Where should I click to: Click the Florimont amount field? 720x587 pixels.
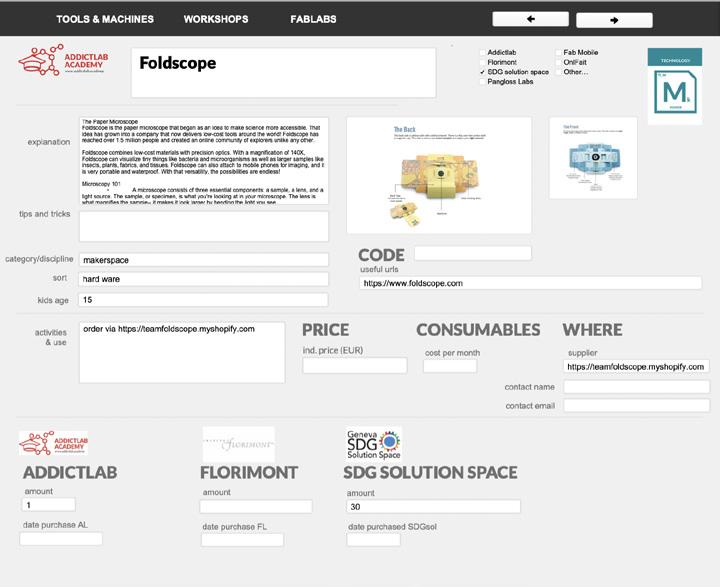(256, 507)
